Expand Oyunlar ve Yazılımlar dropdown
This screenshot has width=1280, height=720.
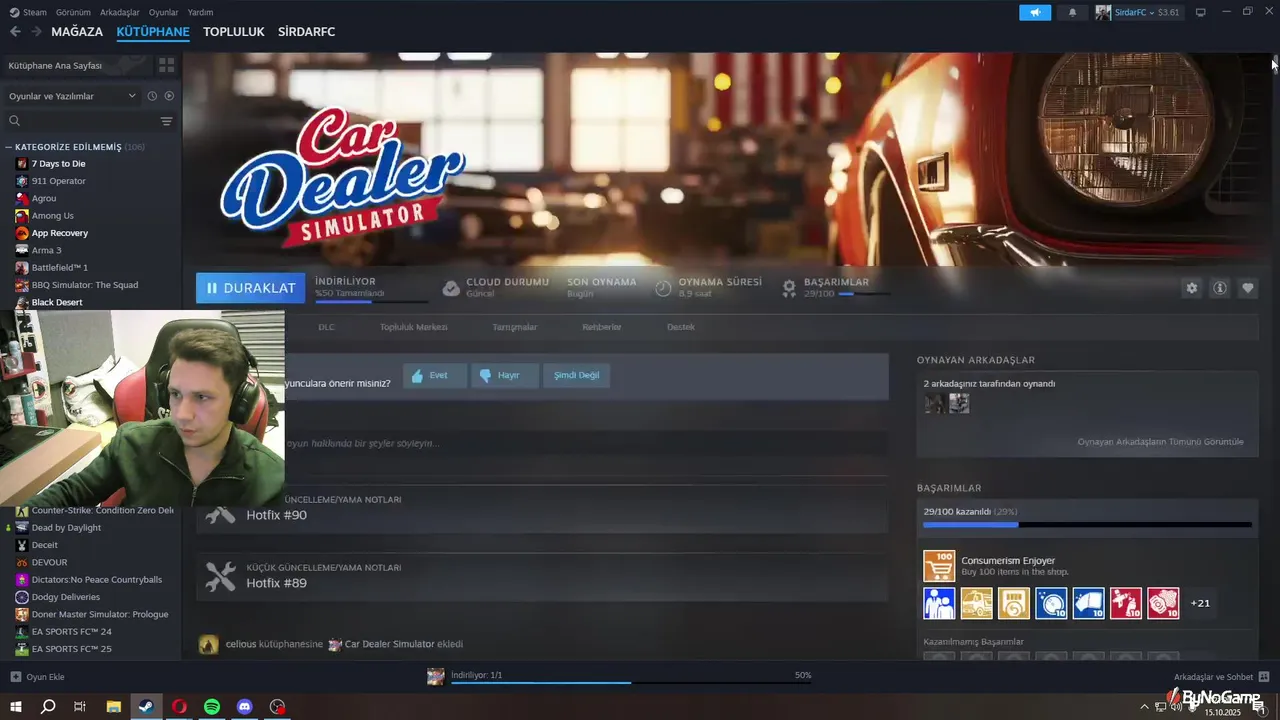(72, 96)
